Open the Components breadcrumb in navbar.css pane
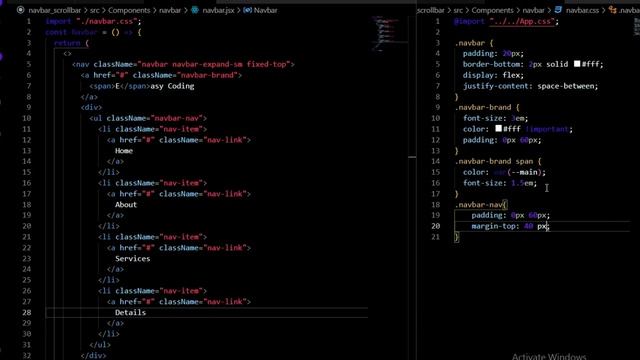Viewport: 640px width, 360px height. (492, 11)
